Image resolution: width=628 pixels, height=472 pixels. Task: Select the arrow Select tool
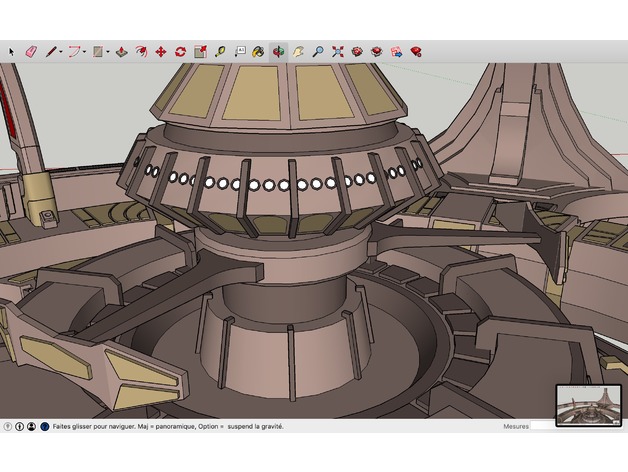tap(13, 51)
